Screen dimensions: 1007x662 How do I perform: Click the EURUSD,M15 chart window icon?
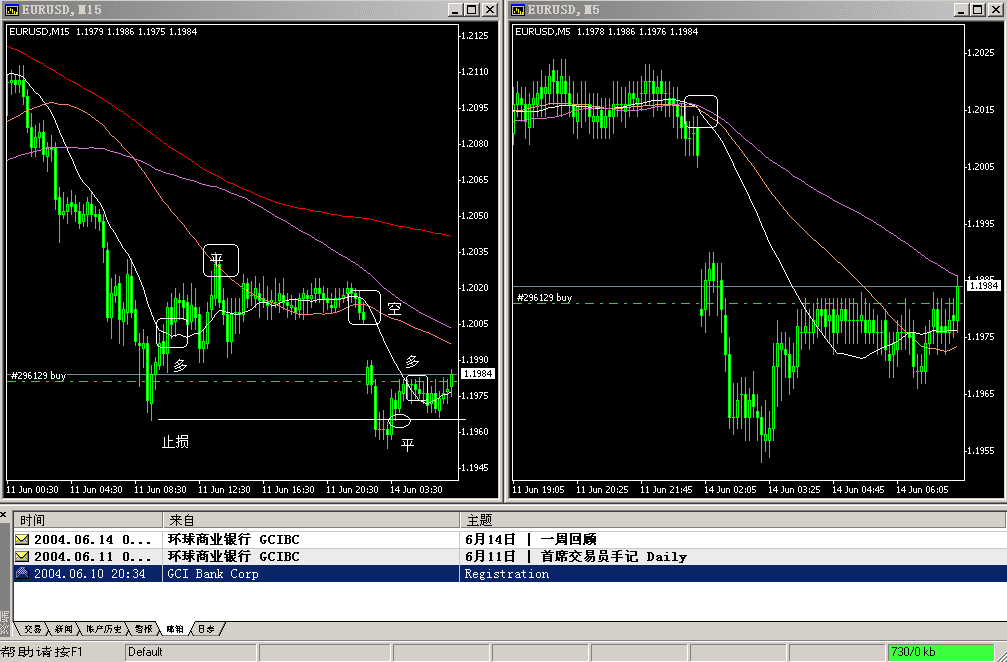pyautogui.click(x=12, y=10)
